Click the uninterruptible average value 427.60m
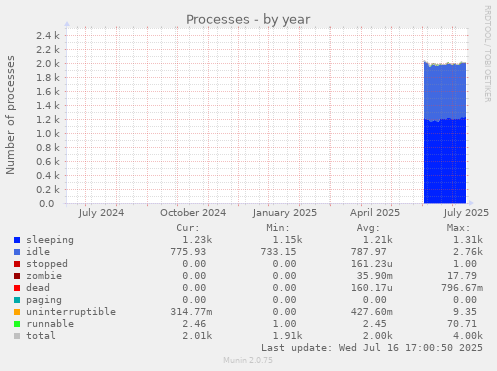Screen dimensions: 497x371 click(372, 312)
